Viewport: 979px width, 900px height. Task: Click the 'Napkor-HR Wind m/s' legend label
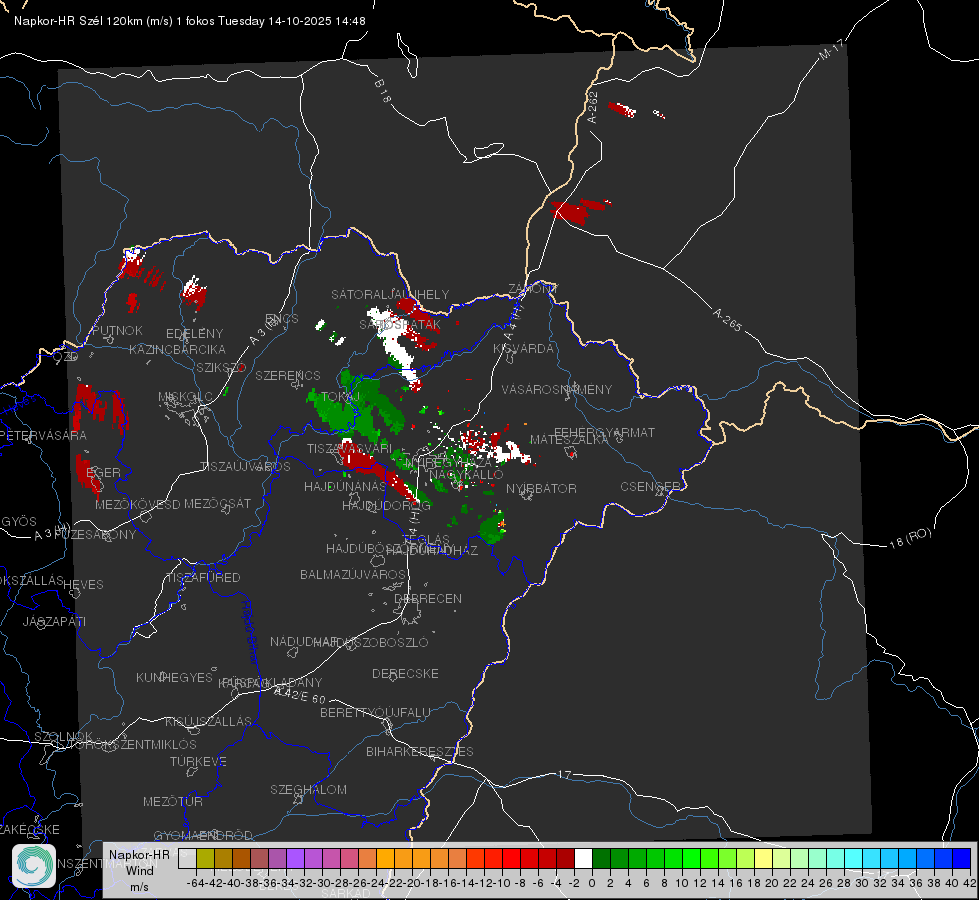pos(139,870)
